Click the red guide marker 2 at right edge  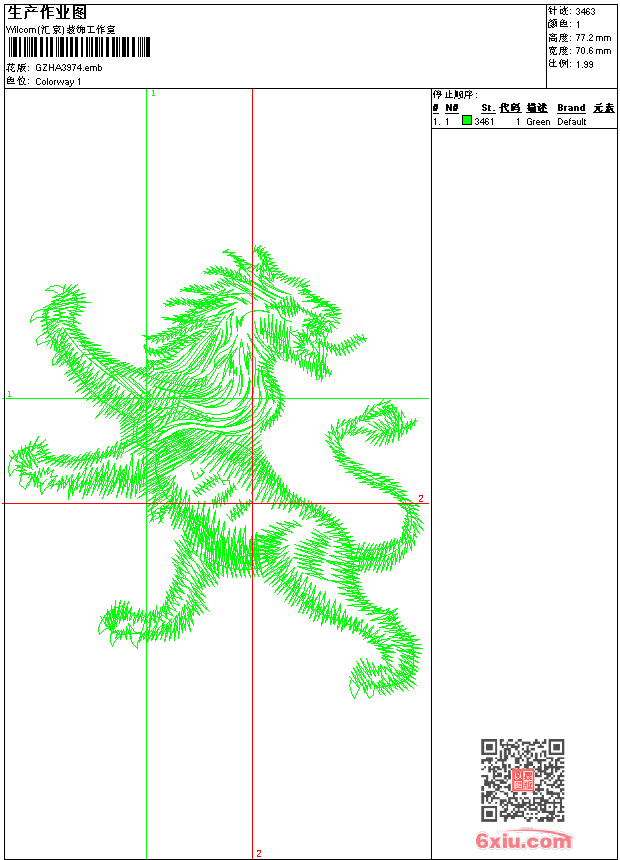click(x=421, y=498)
